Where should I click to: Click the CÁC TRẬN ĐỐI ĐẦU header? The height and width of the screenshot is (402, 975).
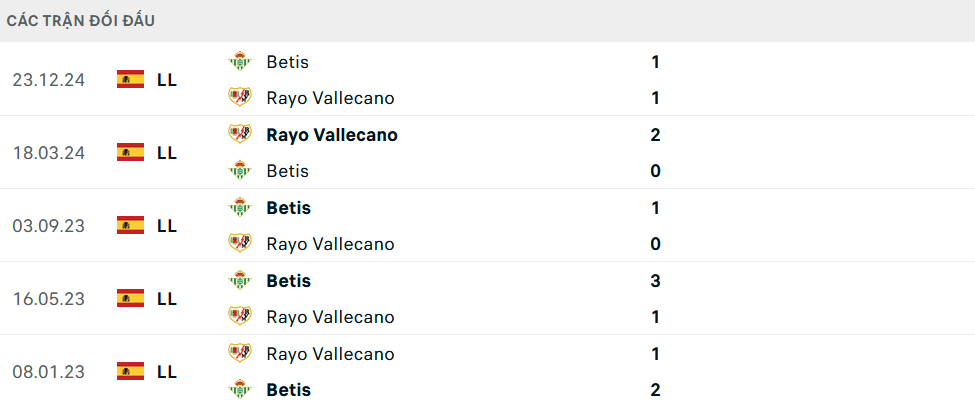[x=80, y=20]
